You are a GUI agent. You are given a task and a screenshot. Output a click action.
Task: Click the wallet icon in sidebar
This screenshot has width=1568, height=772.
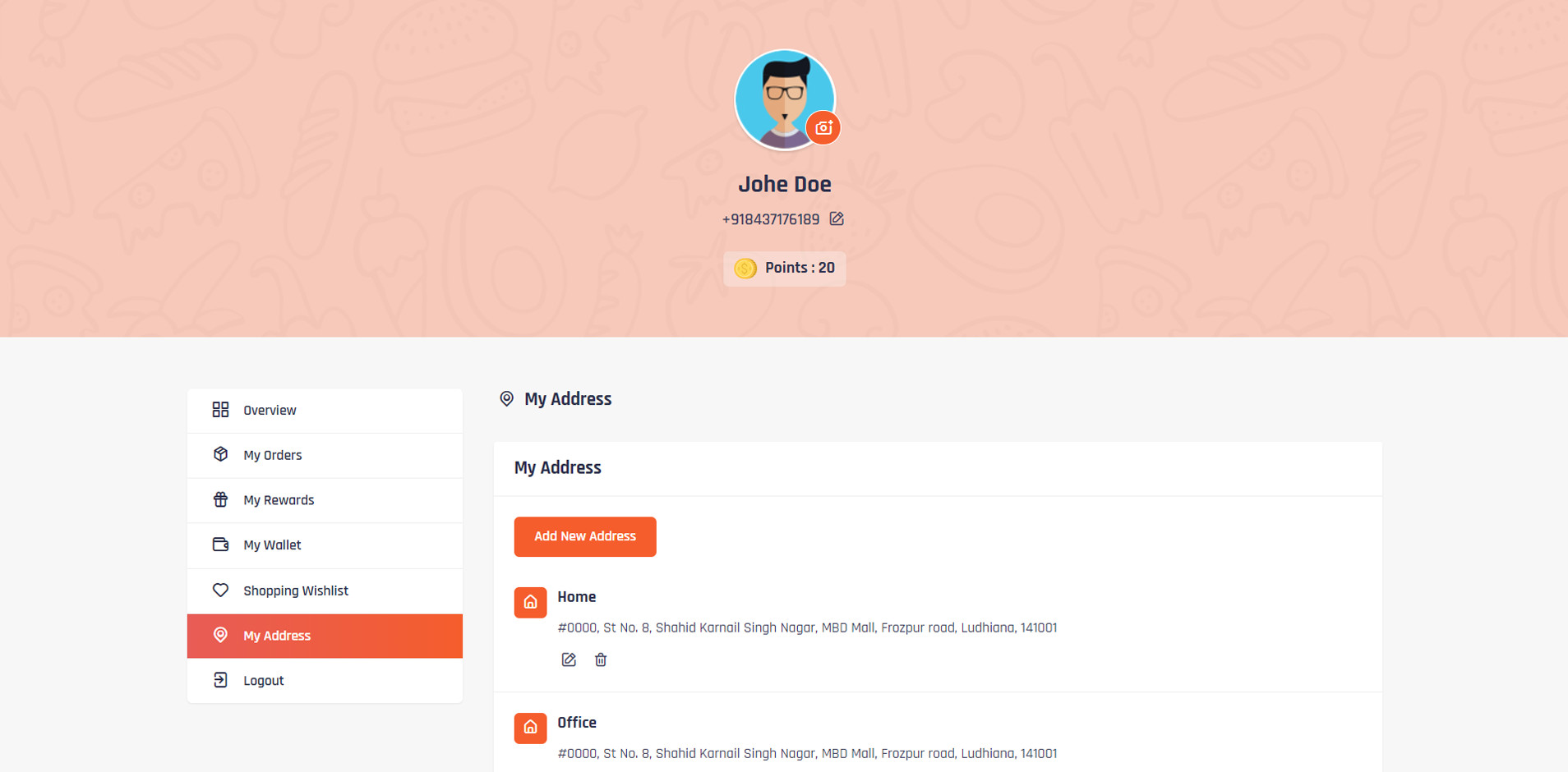tap(220, 545)
